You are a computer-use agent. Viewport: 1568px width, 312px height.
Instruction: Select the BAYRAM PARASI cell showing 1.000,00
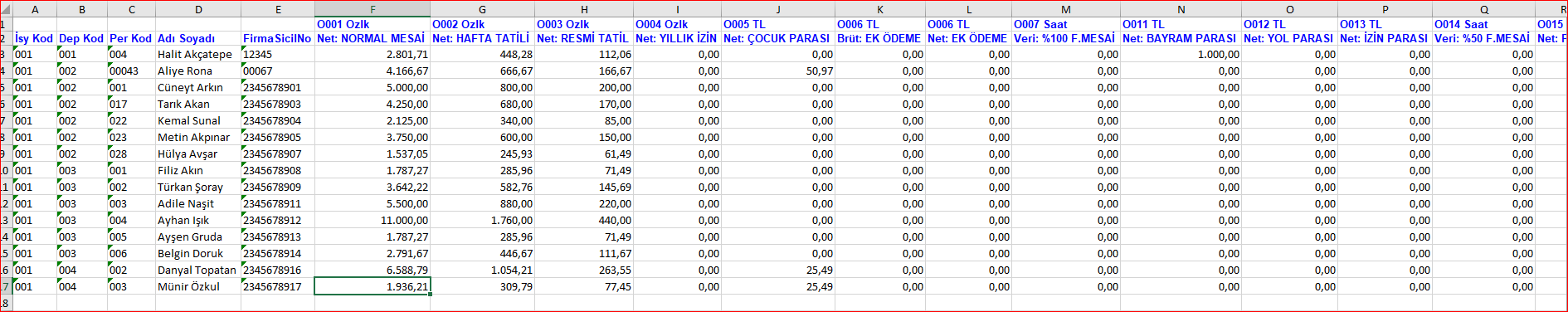click(x=1181, y=54)
